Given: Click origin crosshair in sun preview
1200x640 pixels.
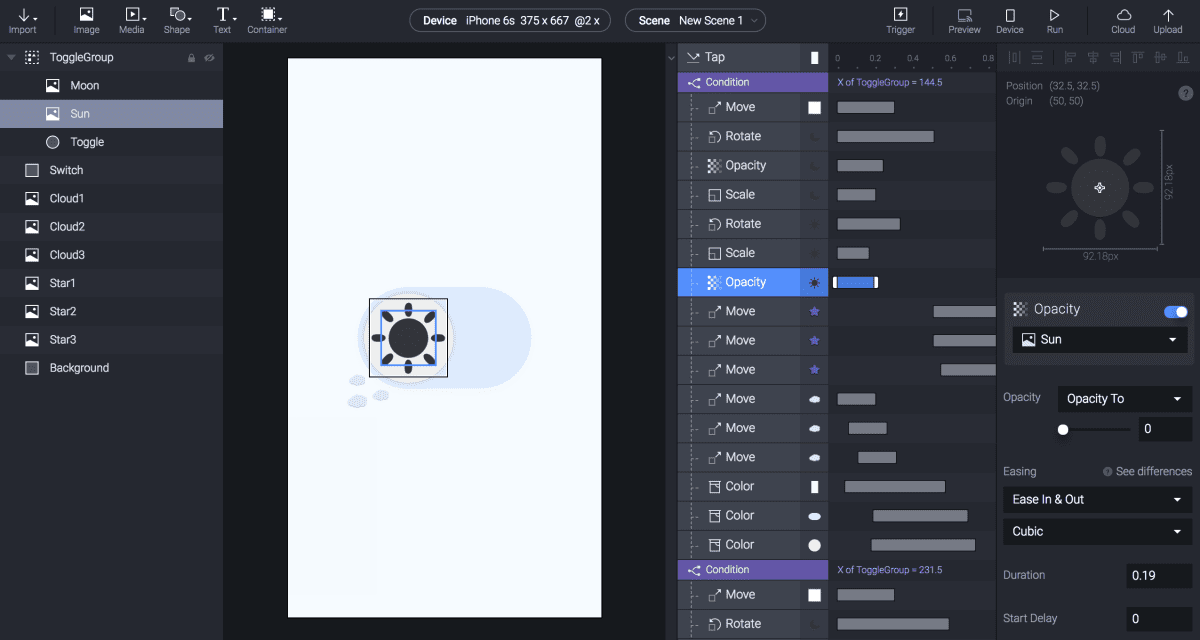Looking at the screenshot, I should (1099, 187).
